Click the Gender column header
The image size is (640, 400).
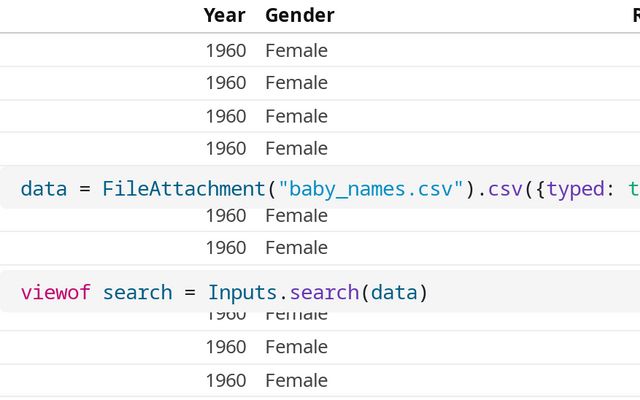coord(299,15)
